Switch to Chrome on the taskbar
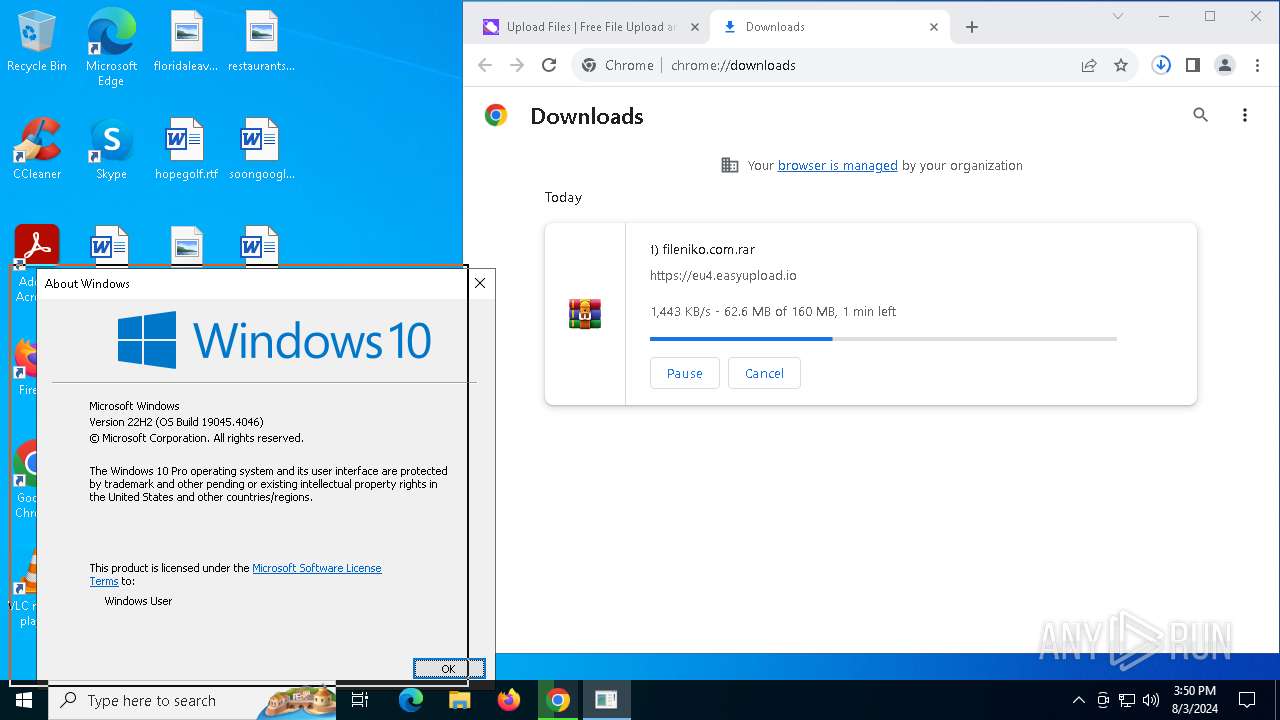 (558, 700)
